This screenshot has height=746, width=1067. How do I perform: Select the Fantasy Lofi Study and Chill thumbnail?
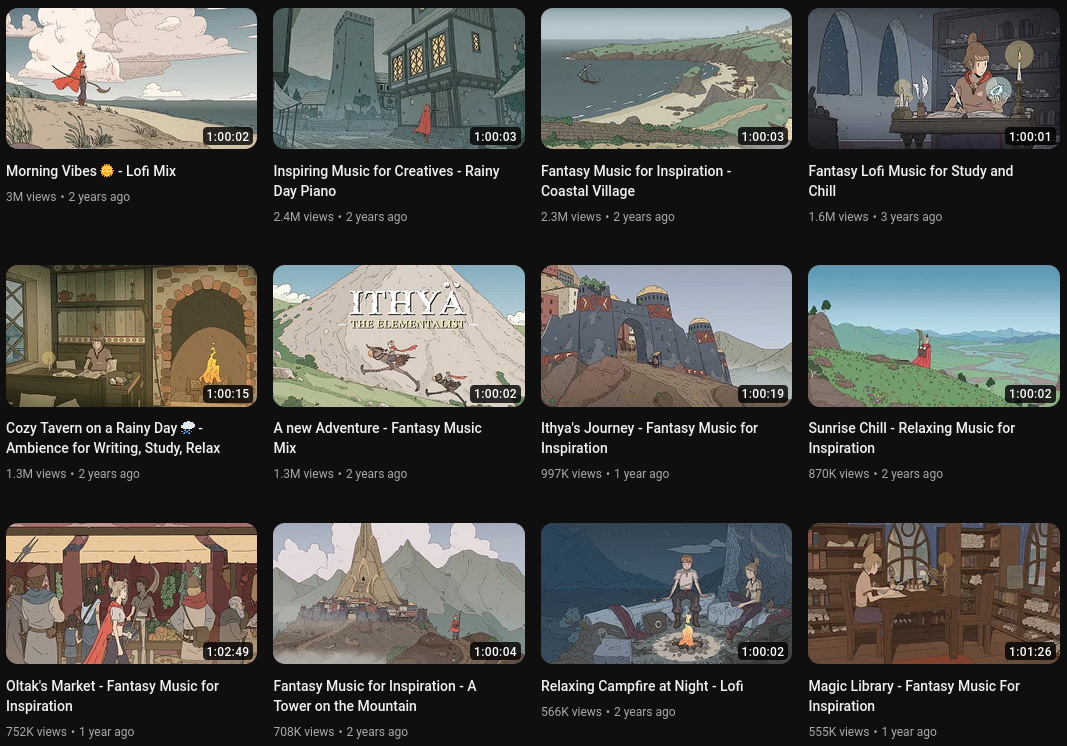click(x=933, y=78)
